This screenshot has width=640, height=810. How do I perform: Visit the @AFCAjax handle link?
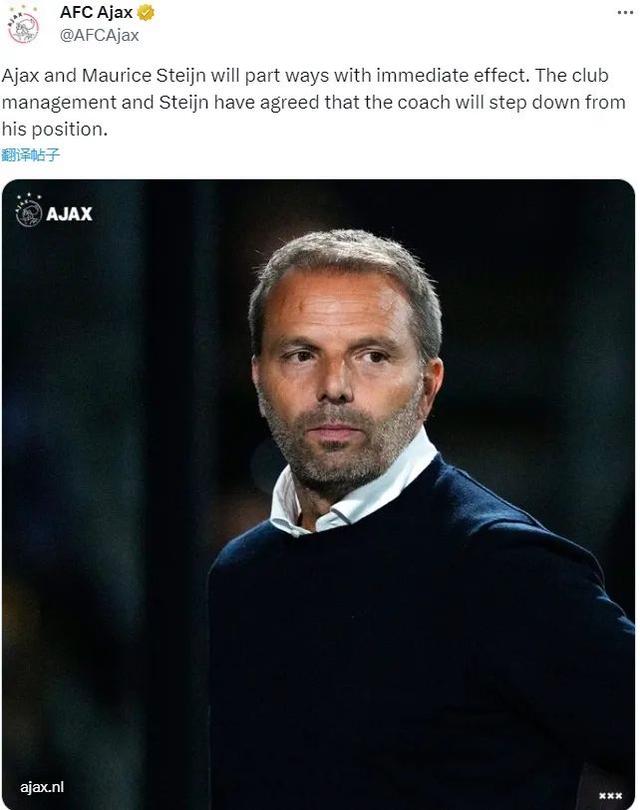pyautogui.click(x=99, y=35)
